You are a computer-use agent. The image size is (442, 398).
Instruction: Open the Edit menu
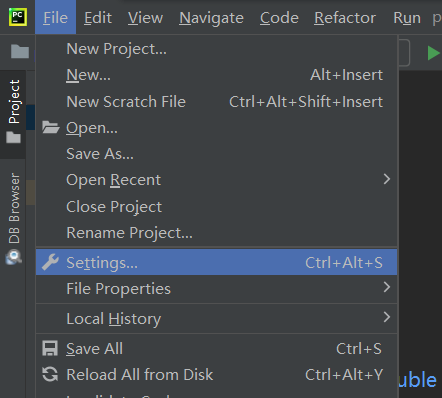pos(98,18)
